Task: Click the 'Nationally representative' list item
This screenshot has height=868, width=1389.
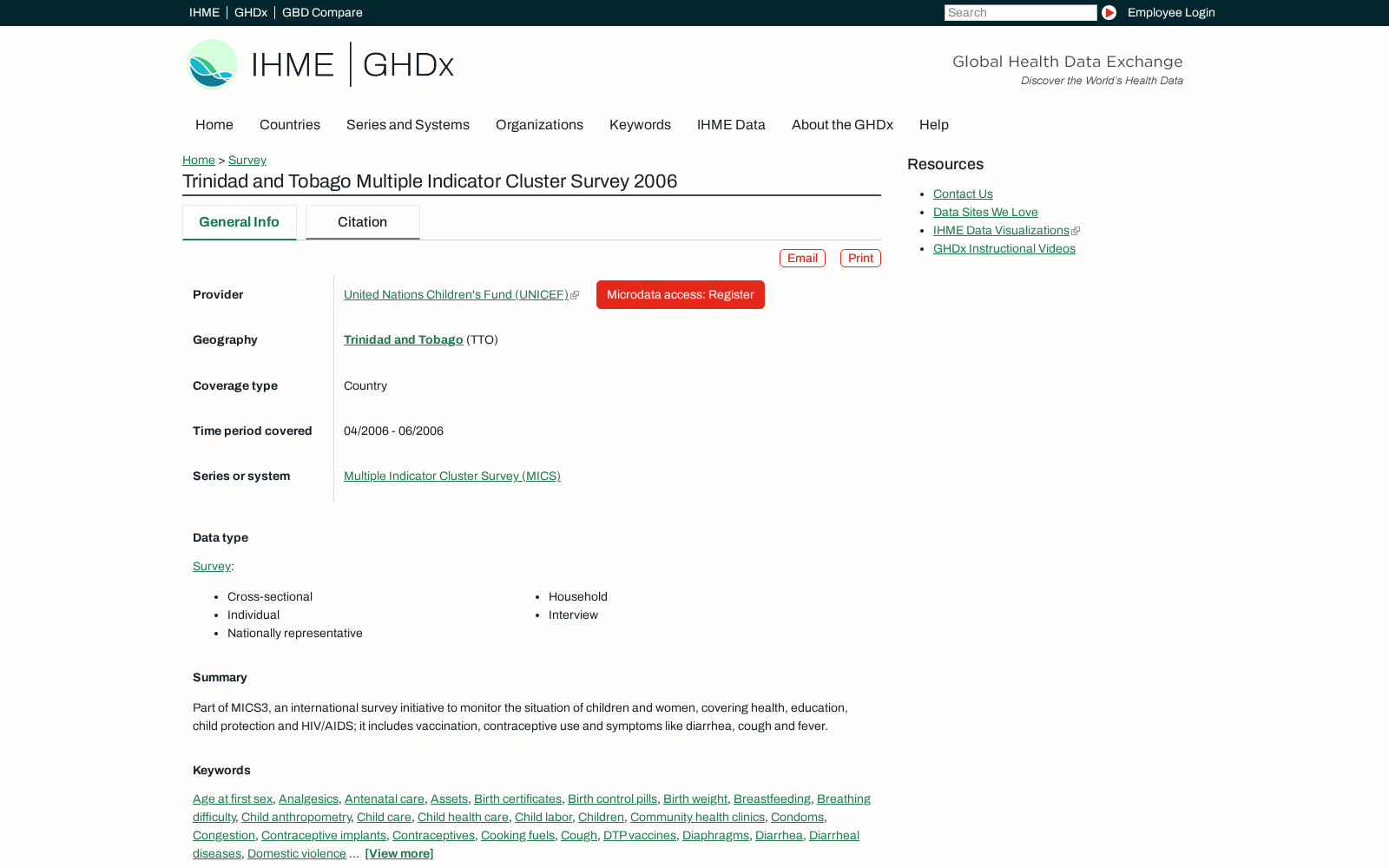Action: (x=295, y=633)
